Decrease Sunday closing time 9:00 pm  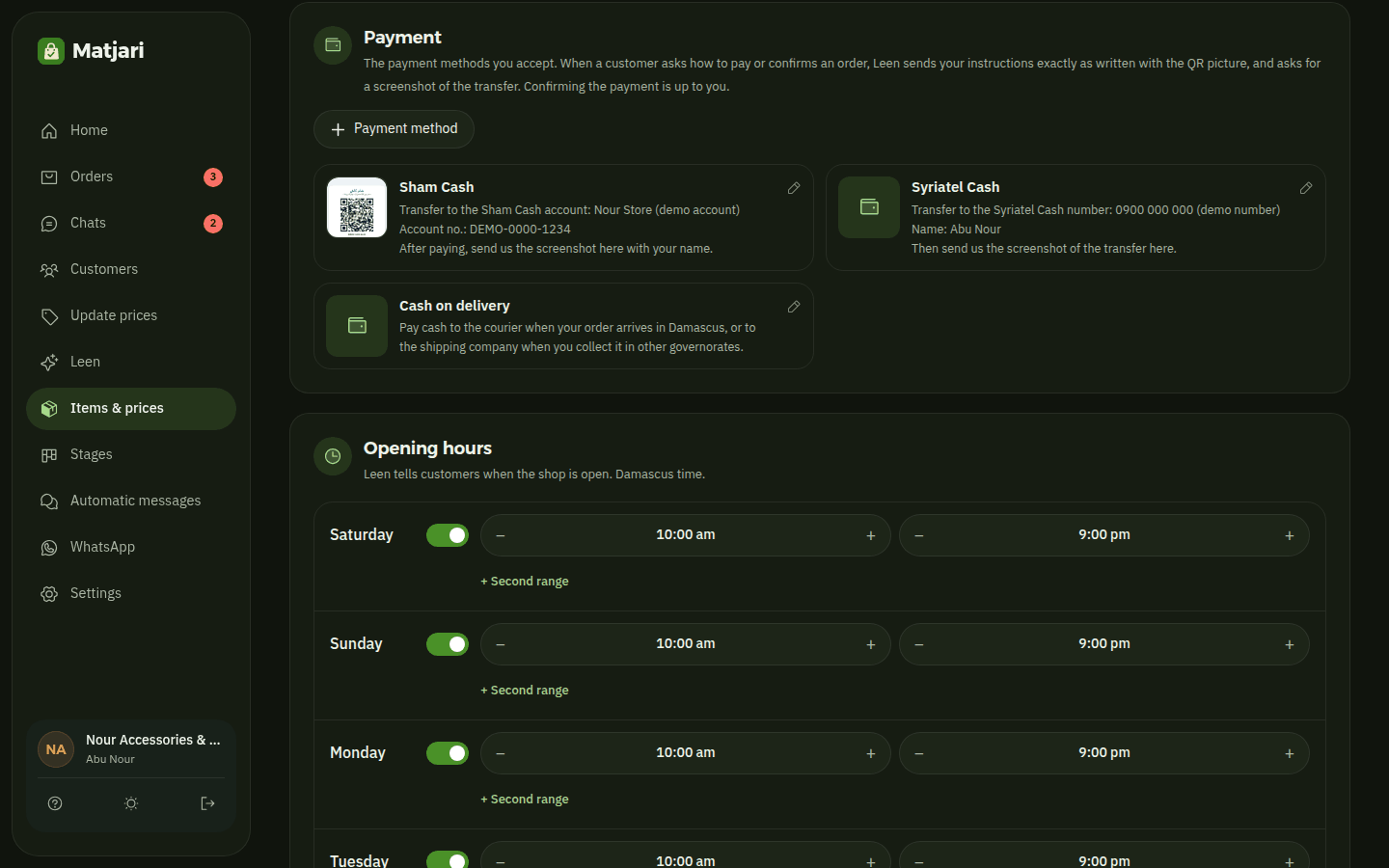point(919,644)
